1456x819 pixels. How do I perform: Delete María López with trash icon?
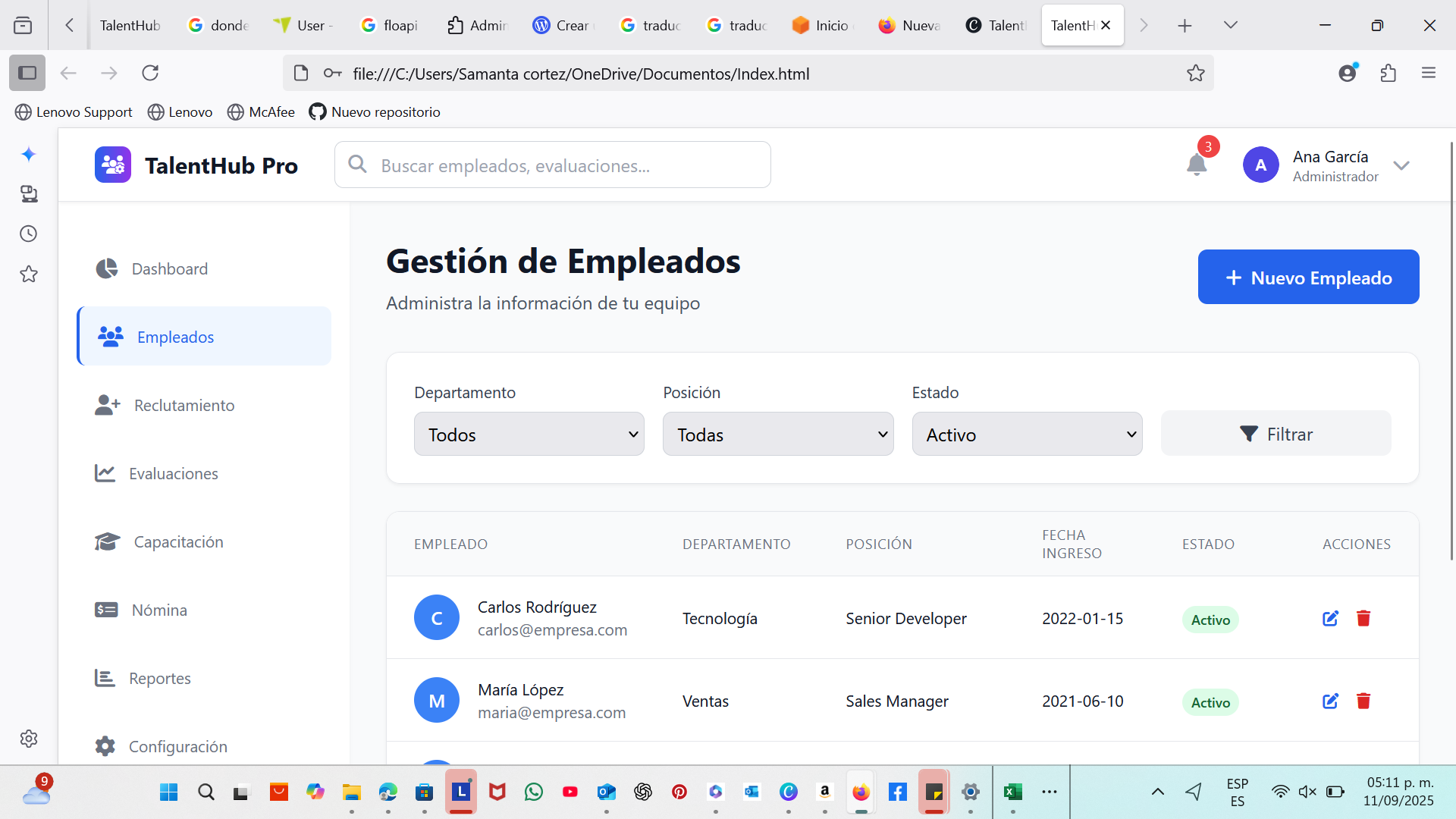(1363, 701)
